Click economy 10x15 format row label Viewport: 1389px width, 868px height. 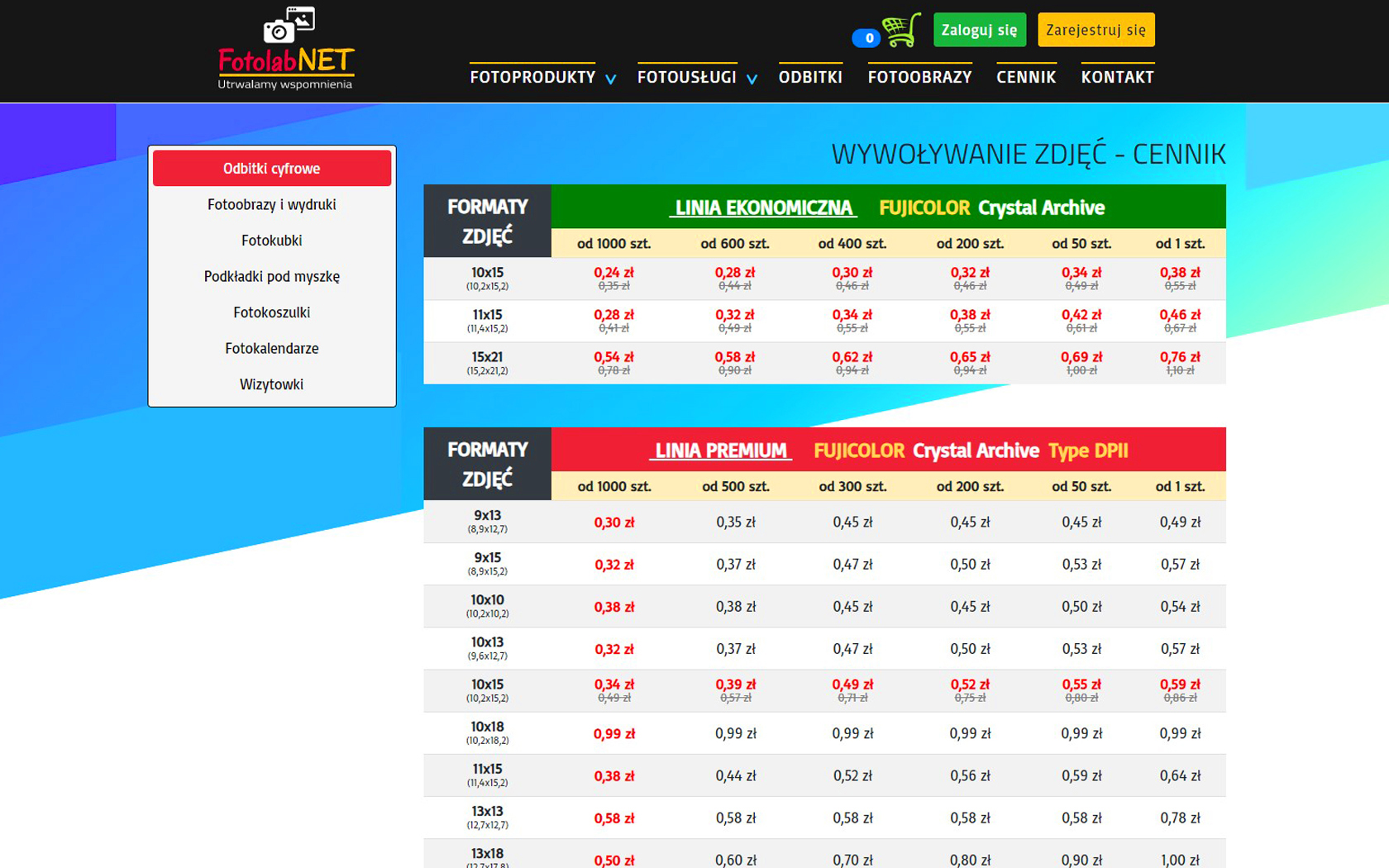[x=488, y=279]
